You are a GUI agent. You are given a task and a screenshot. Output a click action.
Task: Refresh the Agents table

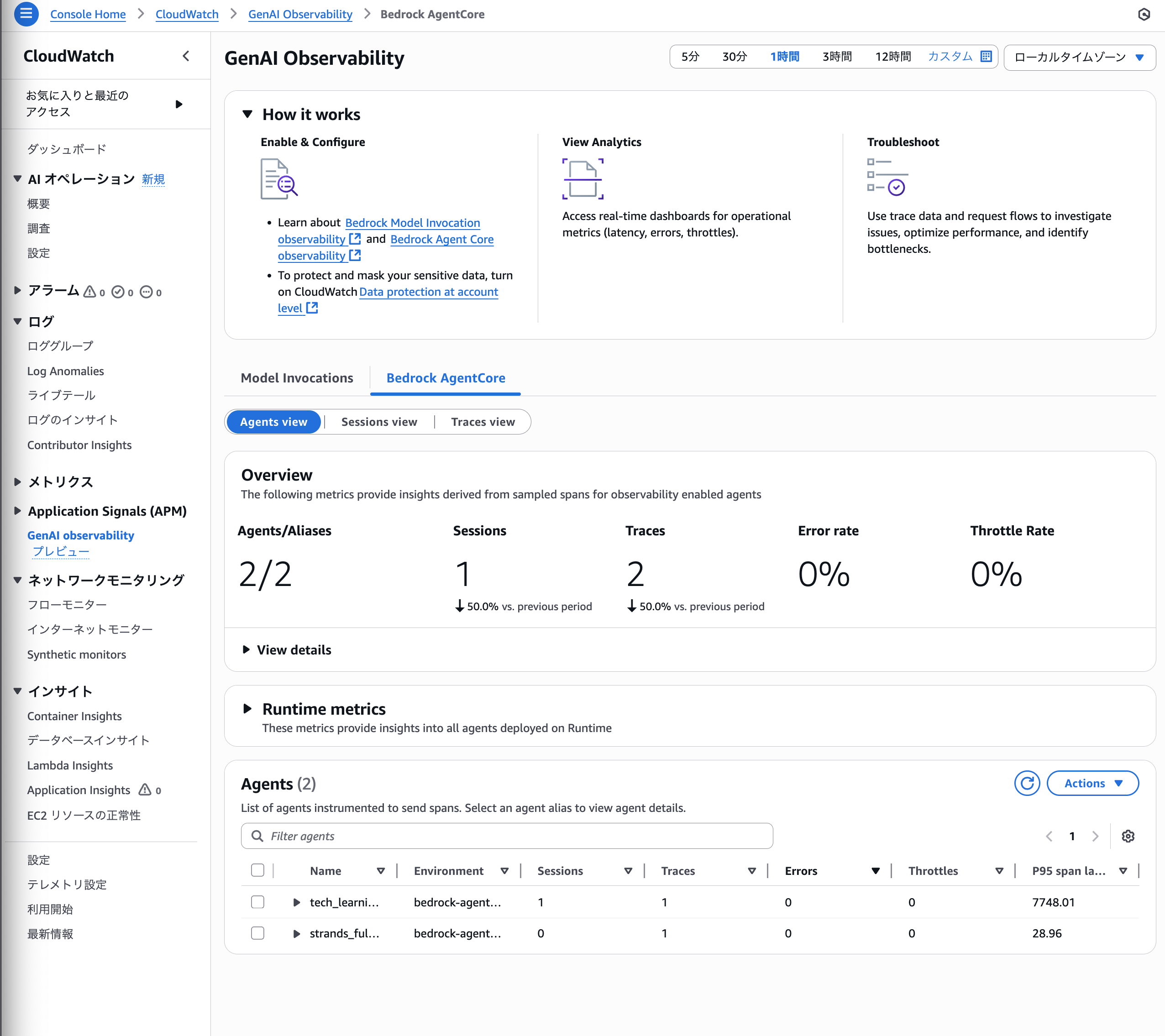point(1027,783)
